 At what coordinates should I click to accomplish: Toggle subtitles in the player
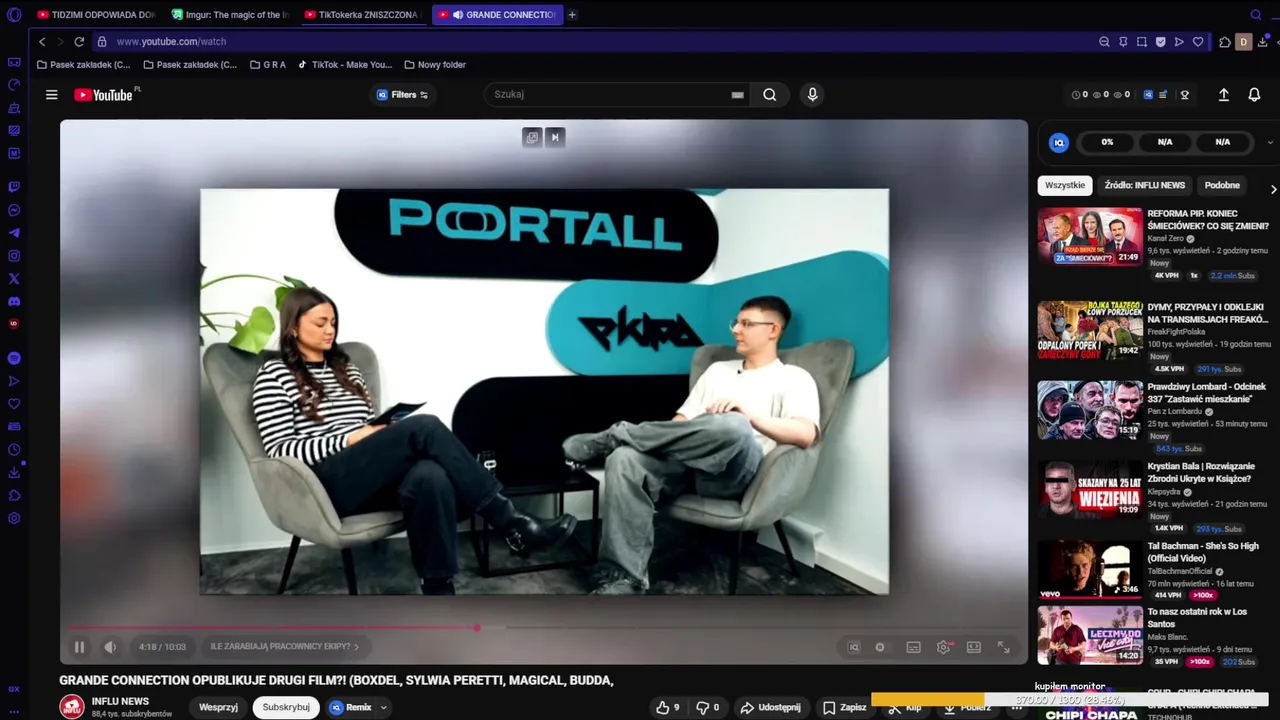pyautogui.click(x=913, y=647)
